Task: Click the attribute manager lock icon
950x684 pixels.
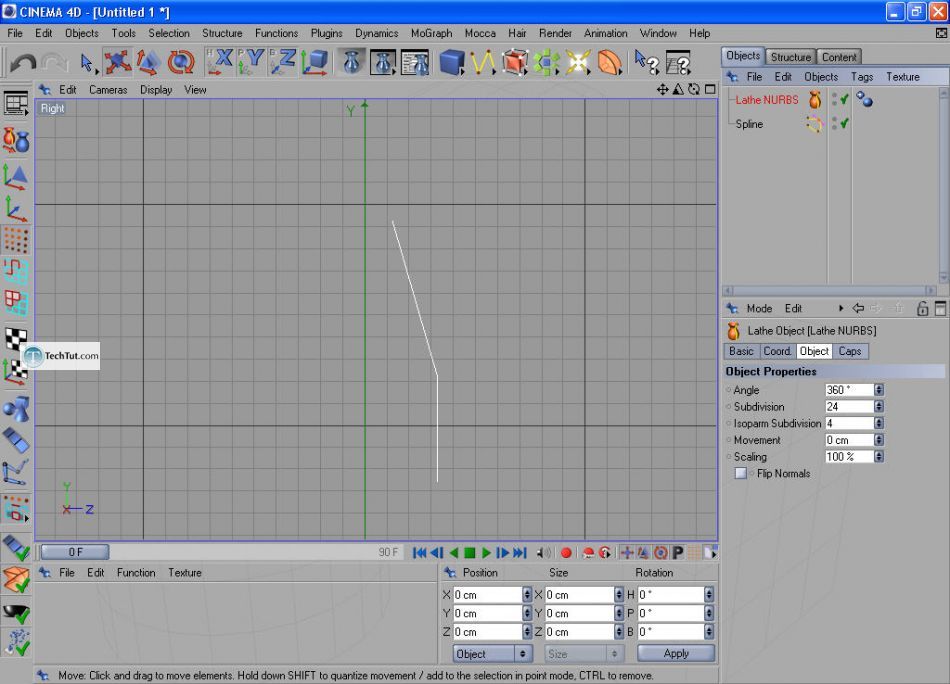Action: (x=922, y=308)
